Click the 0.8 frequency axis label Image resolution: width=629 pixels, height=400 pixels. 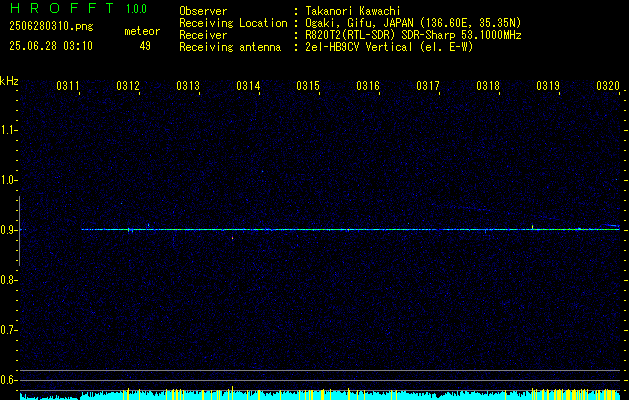coord(8,280)
